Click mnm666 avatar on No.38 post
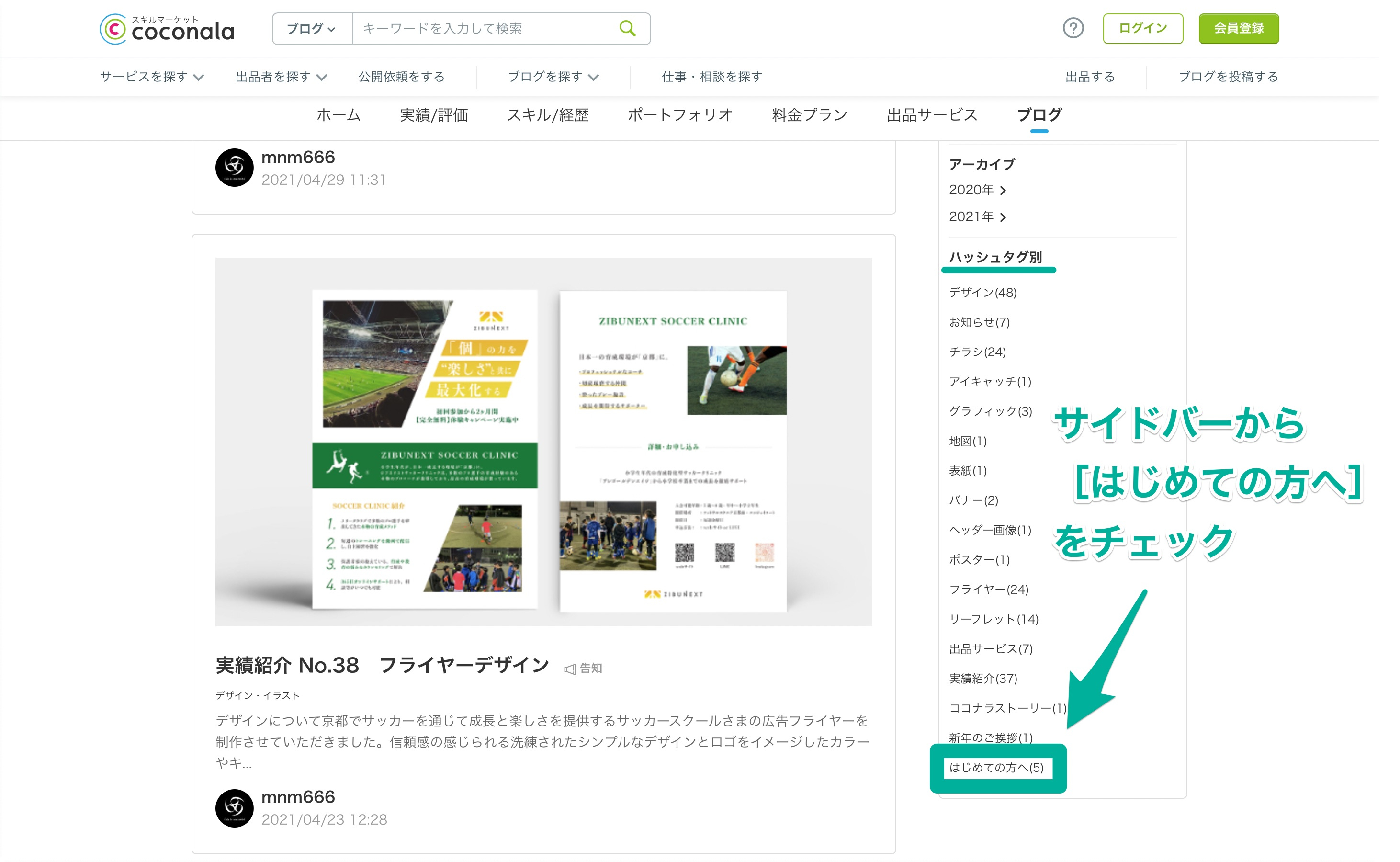Viewport: 1400px width, 862px height. click(x=234, y=807)
